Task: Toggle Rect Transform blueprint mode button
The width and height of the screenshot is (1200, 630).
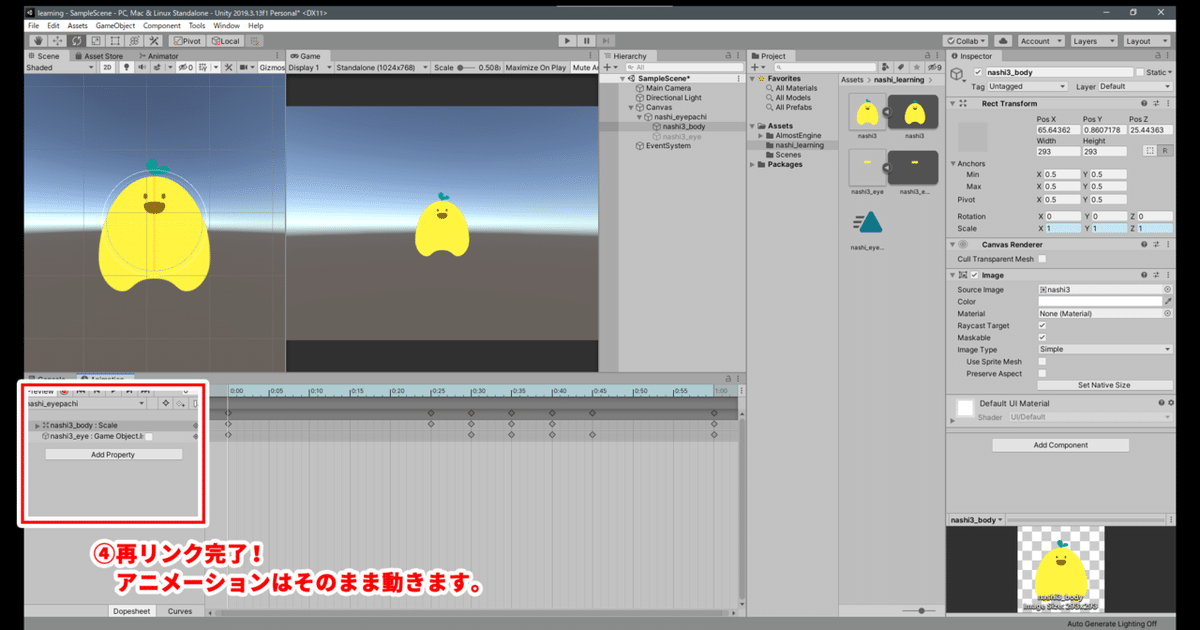Action: pyautogui.click(x=1150, y=150)
